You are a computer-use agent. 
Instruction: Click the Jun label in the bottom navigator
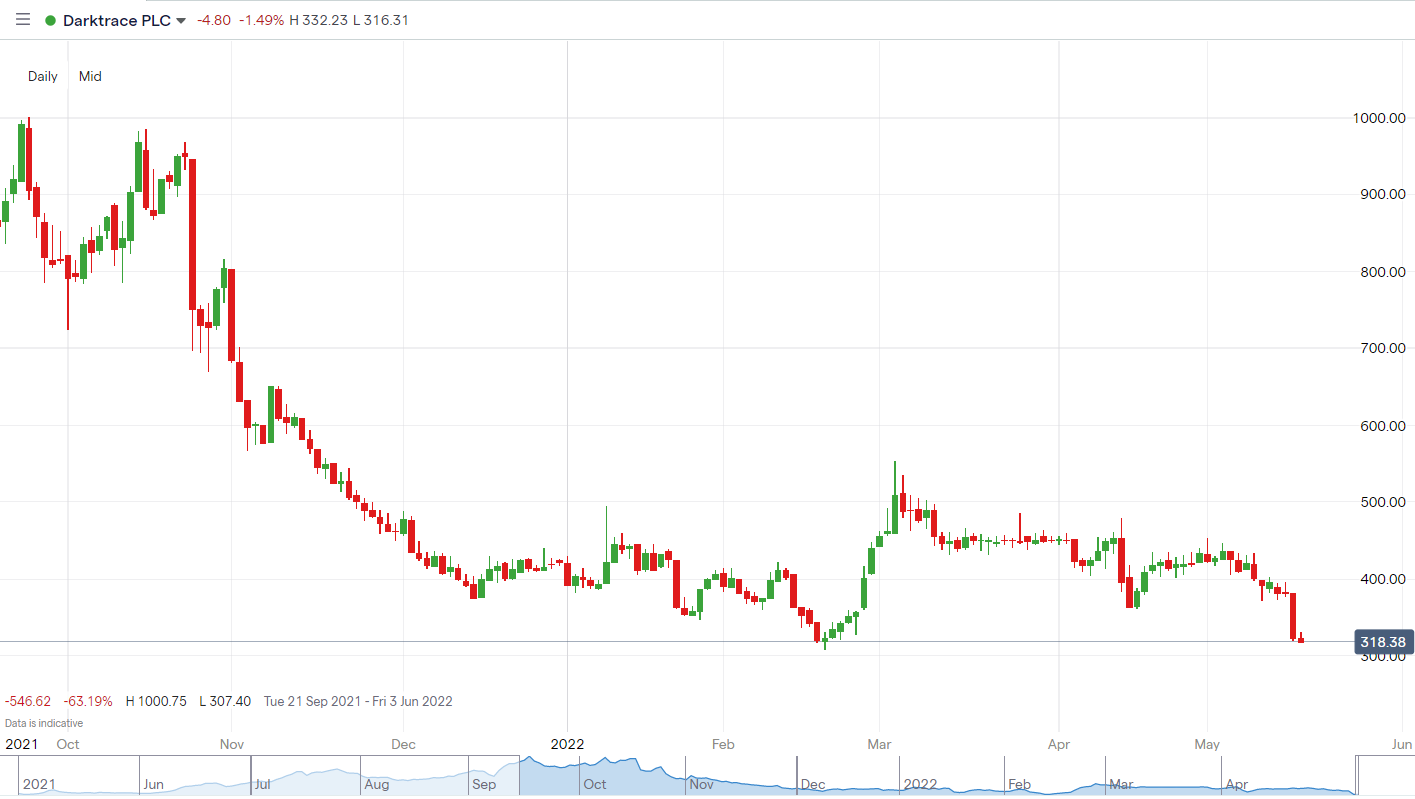[153, 784]
